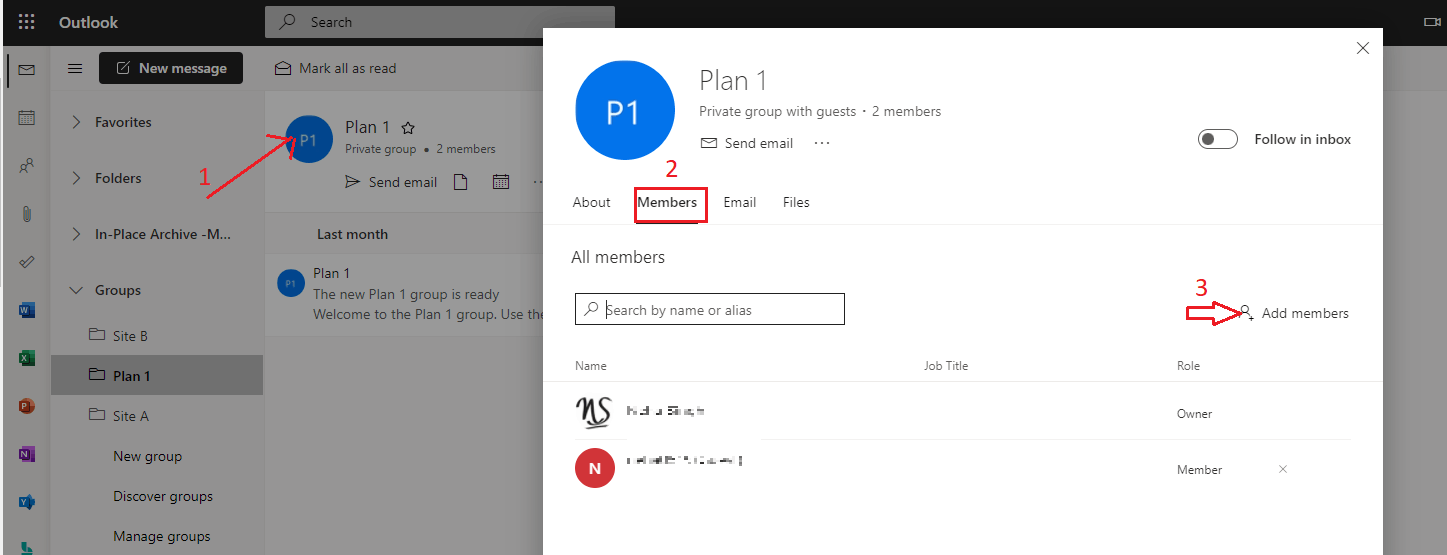Click New group link
Screen dimensions: 1447x555
coord(147,456)
